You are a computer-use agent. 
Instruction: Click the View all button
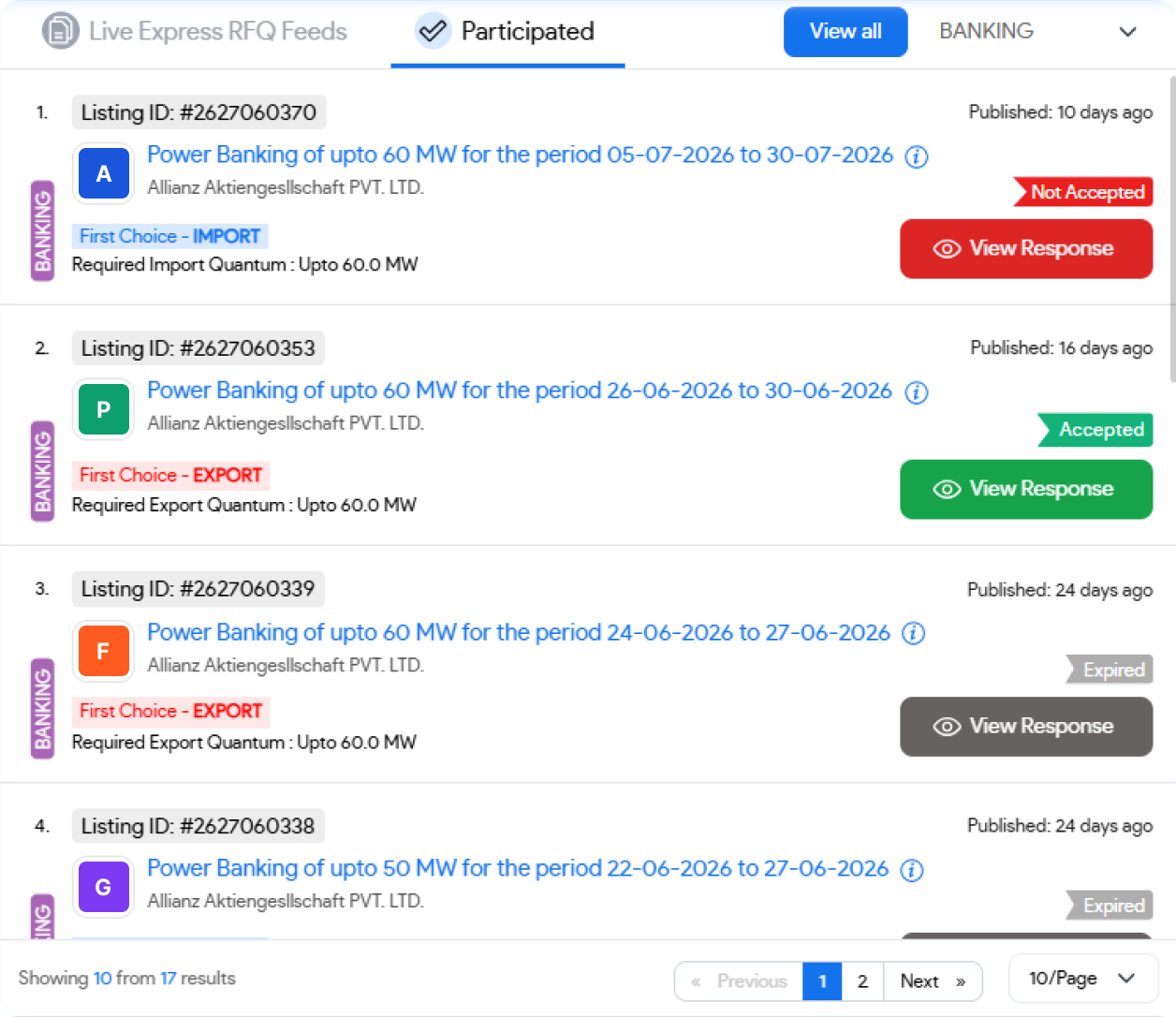pyautogui.click(x=845, y=32)
